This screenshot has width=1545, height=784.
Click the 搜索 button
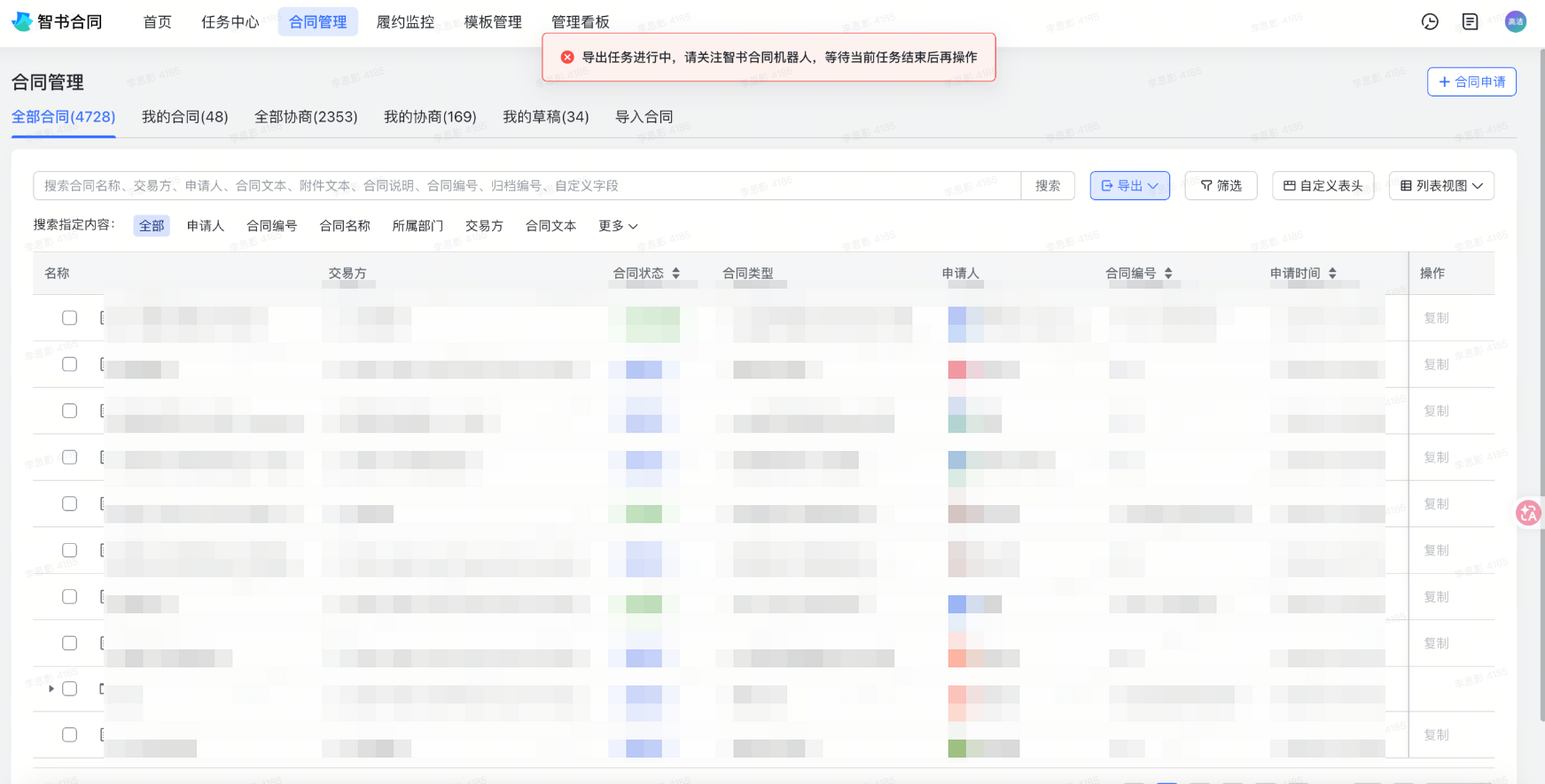pos(1048,185)
